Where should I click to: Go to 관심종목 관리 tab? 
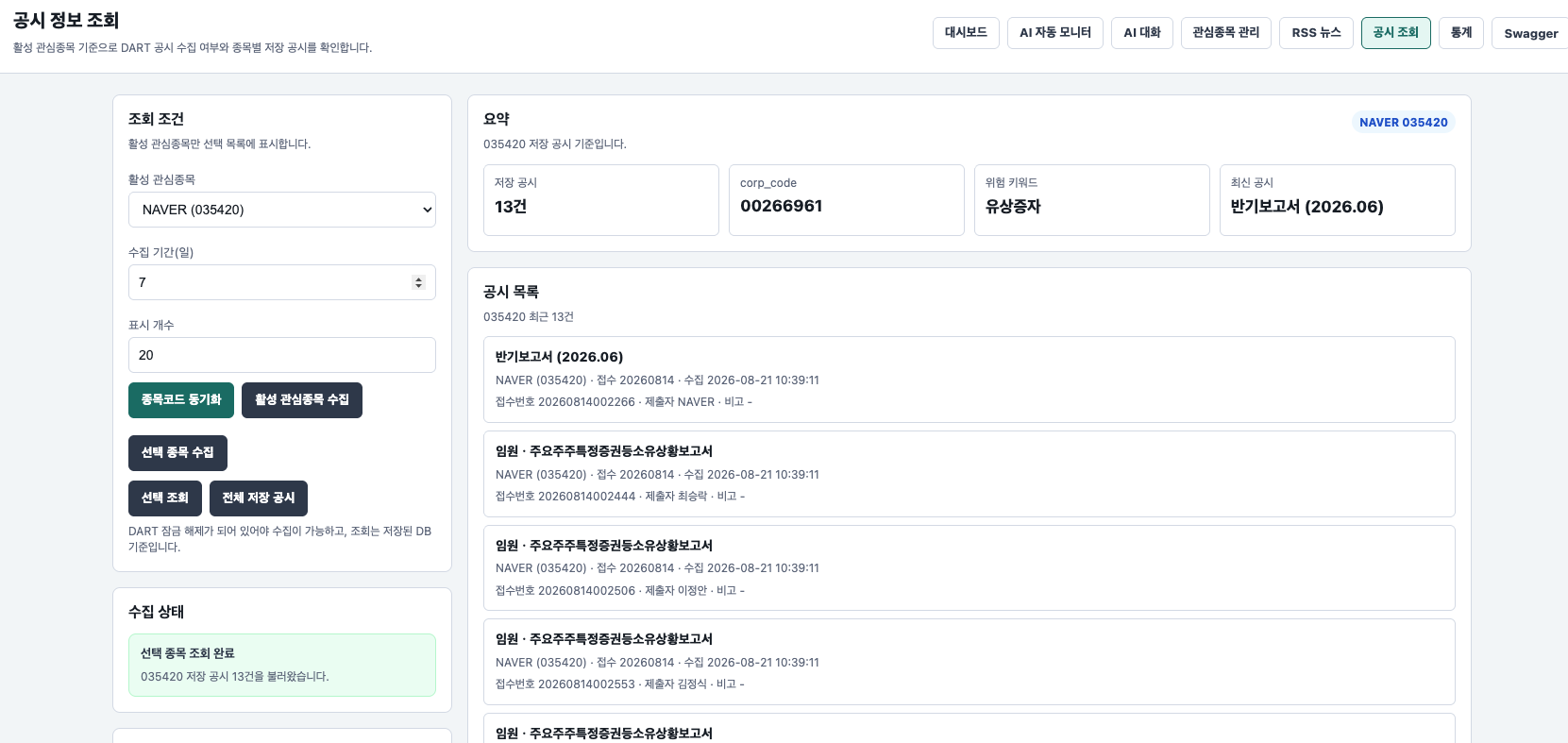[x=1226, y=33]
